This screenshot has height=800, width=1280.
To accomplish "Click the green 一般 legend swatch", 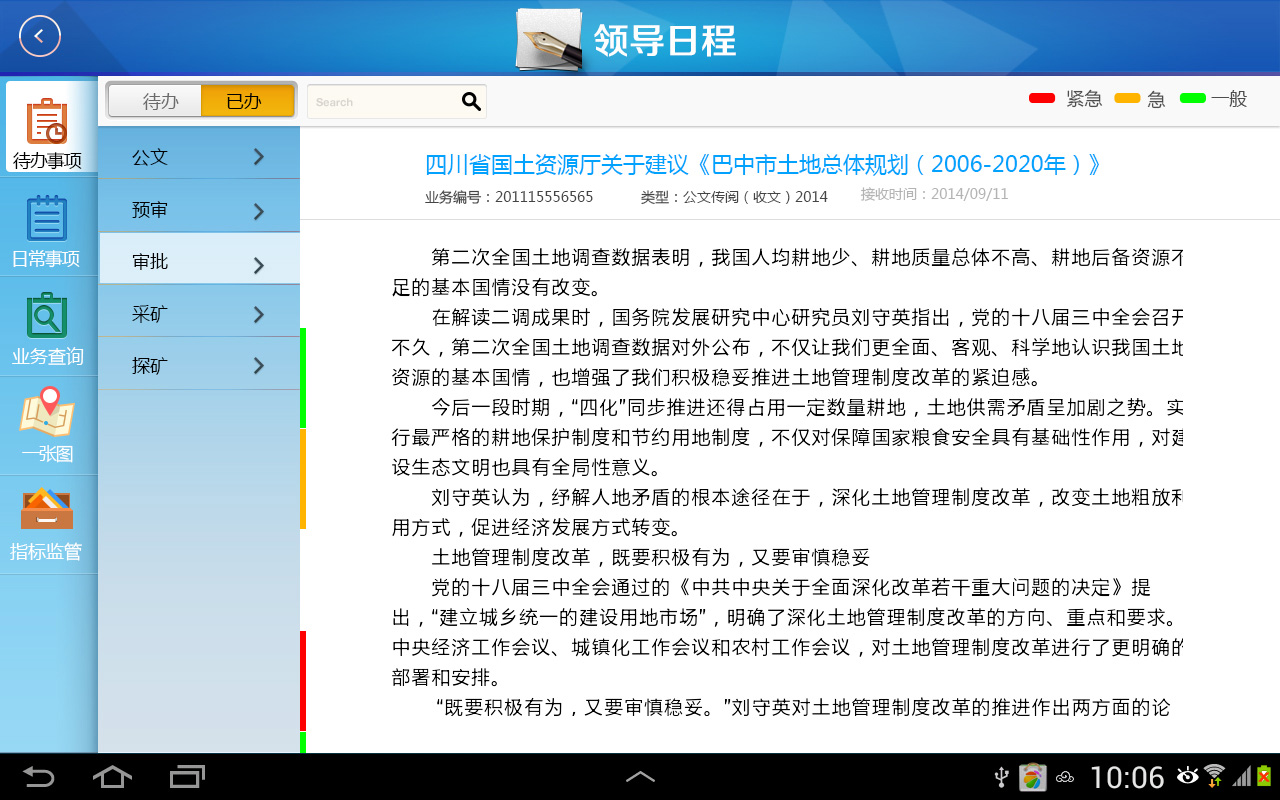I will pos(1193,98).
